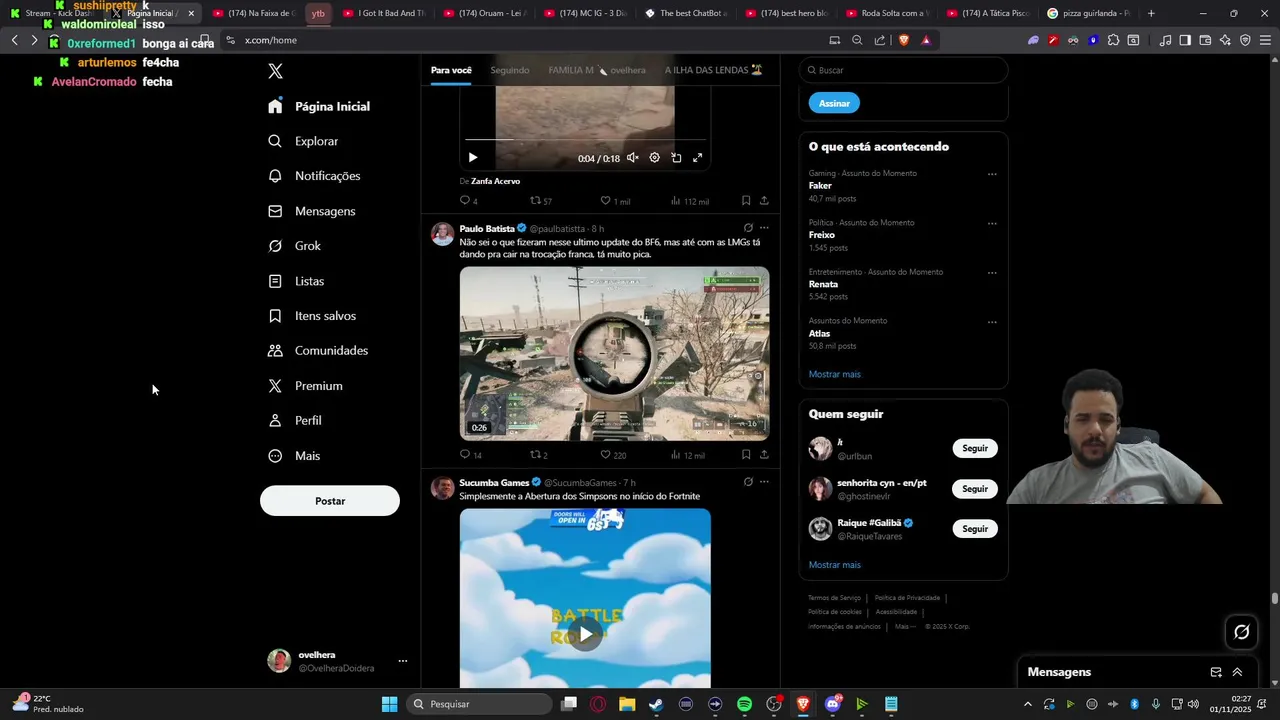Open Sucumba Games profile avatar
The height and width of the screenshot is (720, 1280).
(442, 488)
